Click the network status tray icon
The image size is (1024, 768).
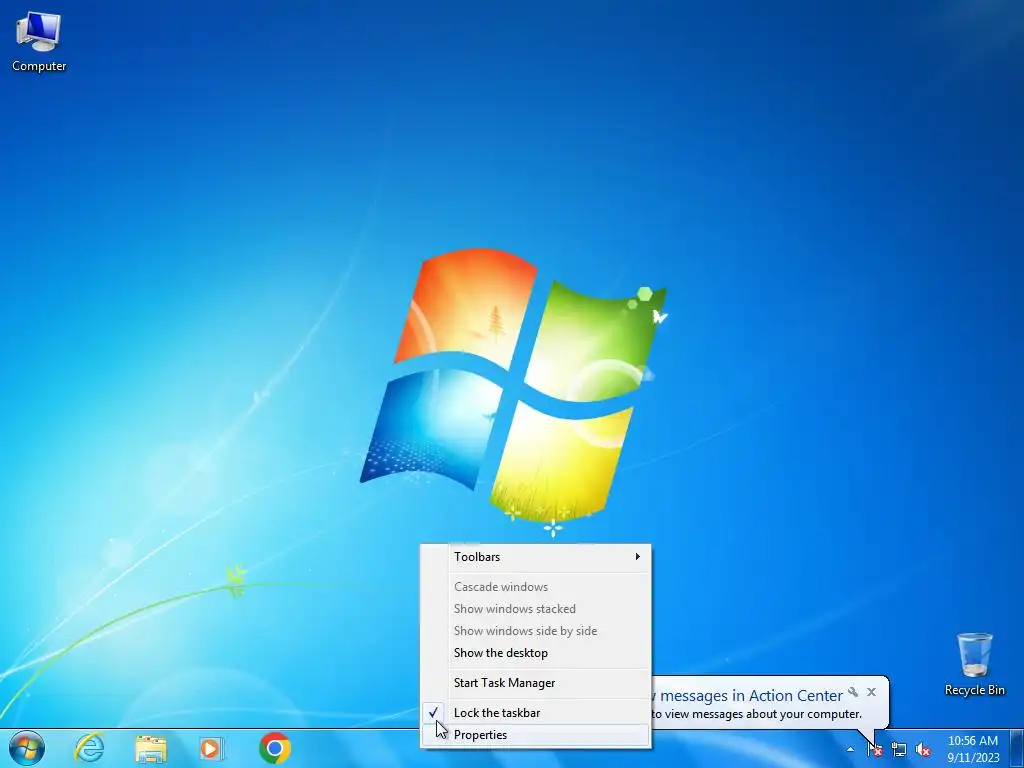[x=899, y=750]
